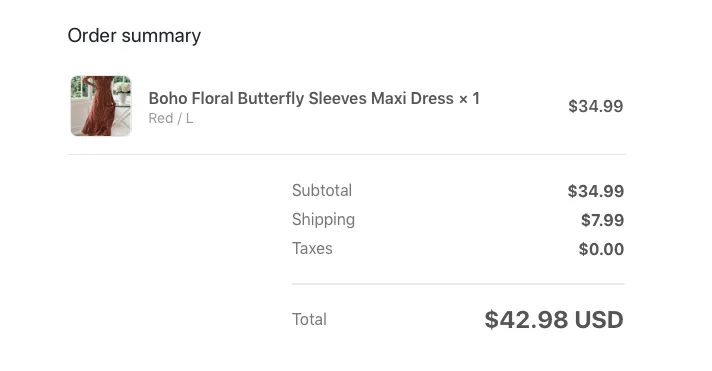Open the Boho Floral Butterfly Sleeves Maxi Dress title
712x371 pixels.
pos(301,99)
